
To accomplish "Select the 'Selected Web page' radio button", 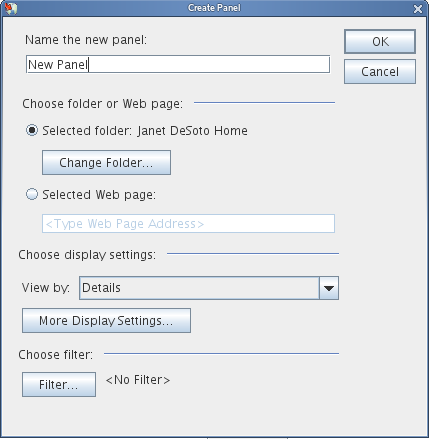I will click(32, 194).
